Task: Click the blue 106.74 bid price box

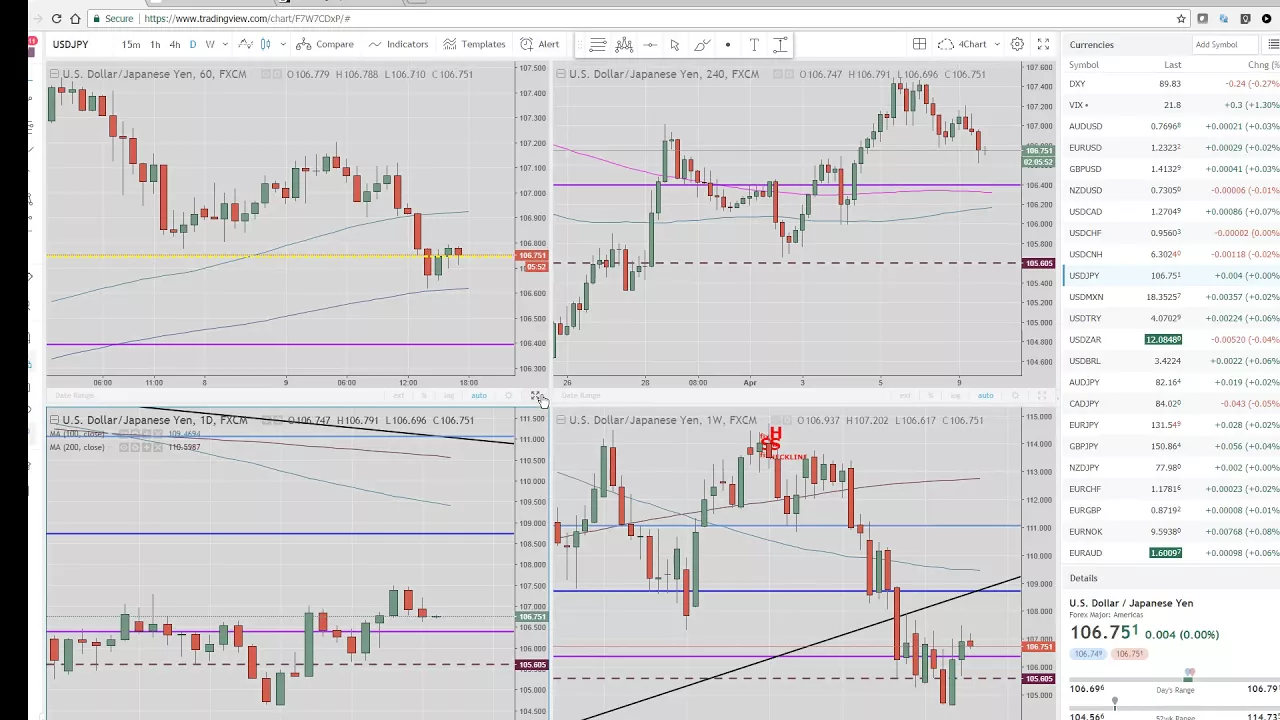Action: [x=1087, y=654]
